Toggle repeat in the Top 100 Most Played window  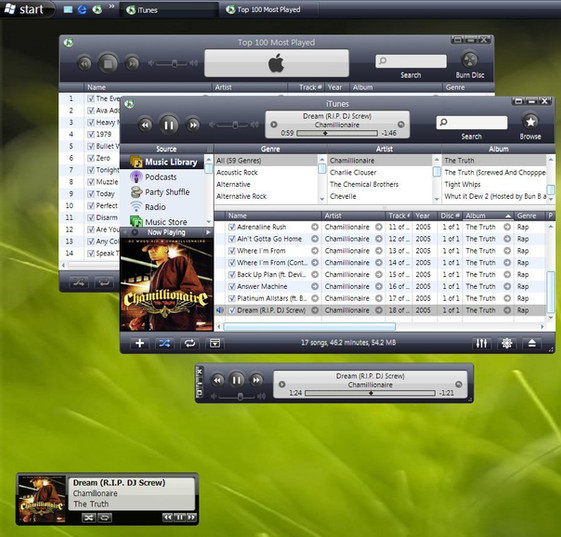[x=104, y=283]
